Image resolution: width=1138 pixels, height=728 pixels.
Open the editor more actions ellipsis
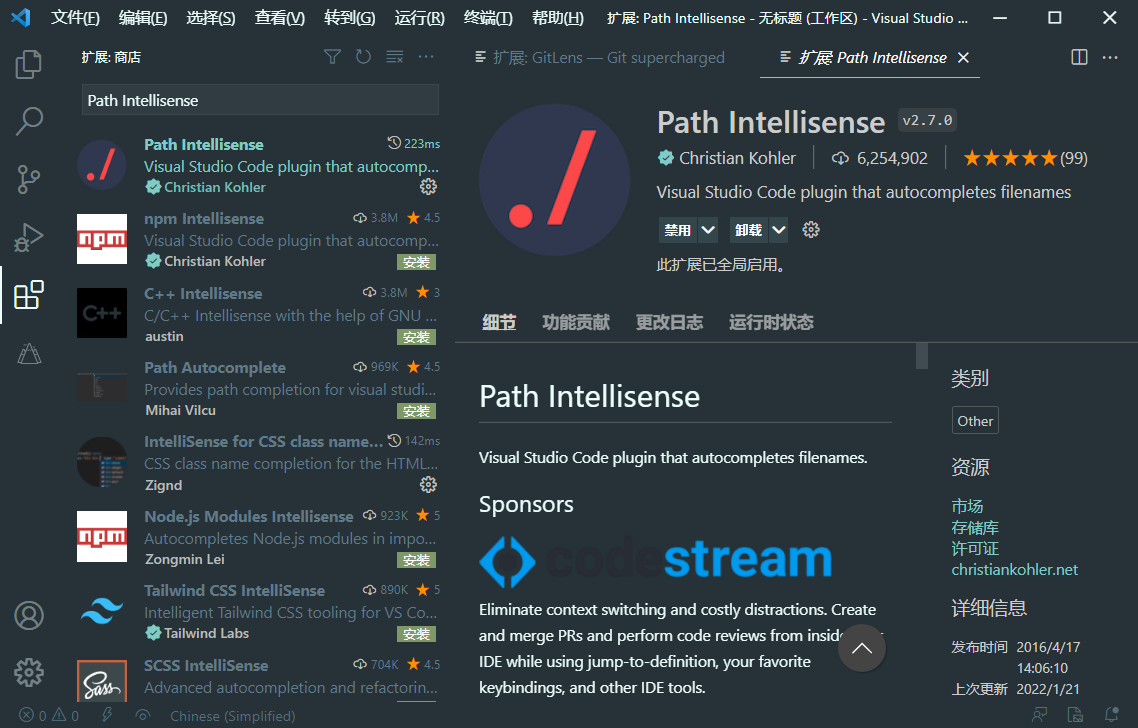[1110, 57]
